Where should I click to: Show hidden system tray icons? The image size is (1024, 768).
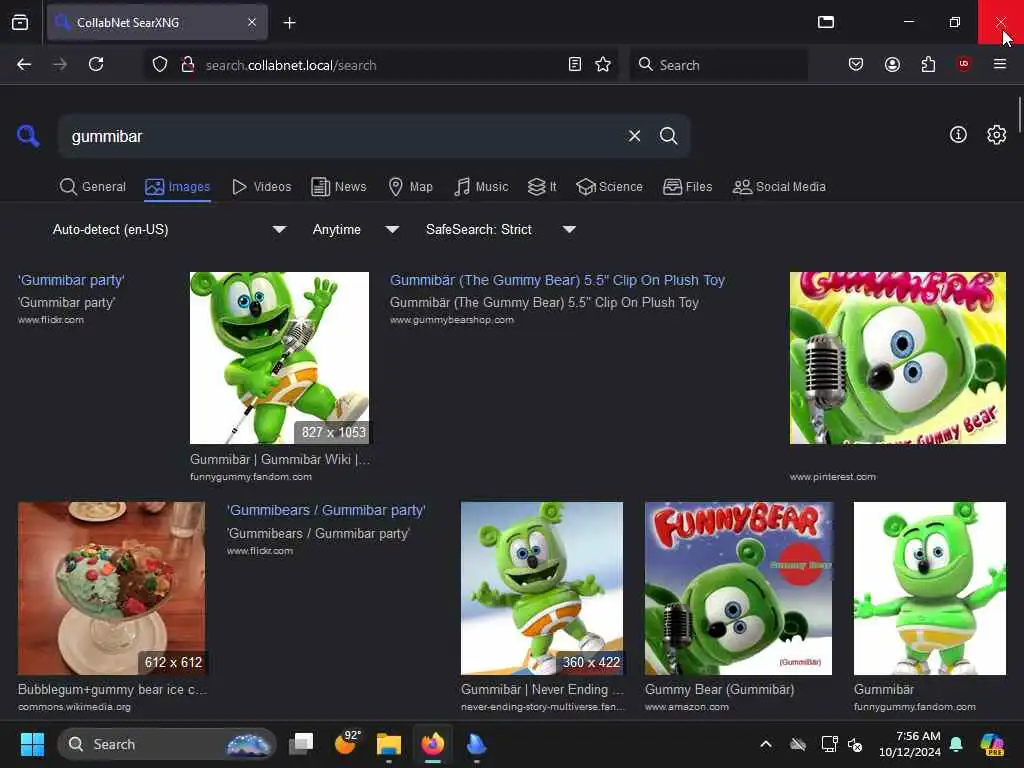click(766, 744)
